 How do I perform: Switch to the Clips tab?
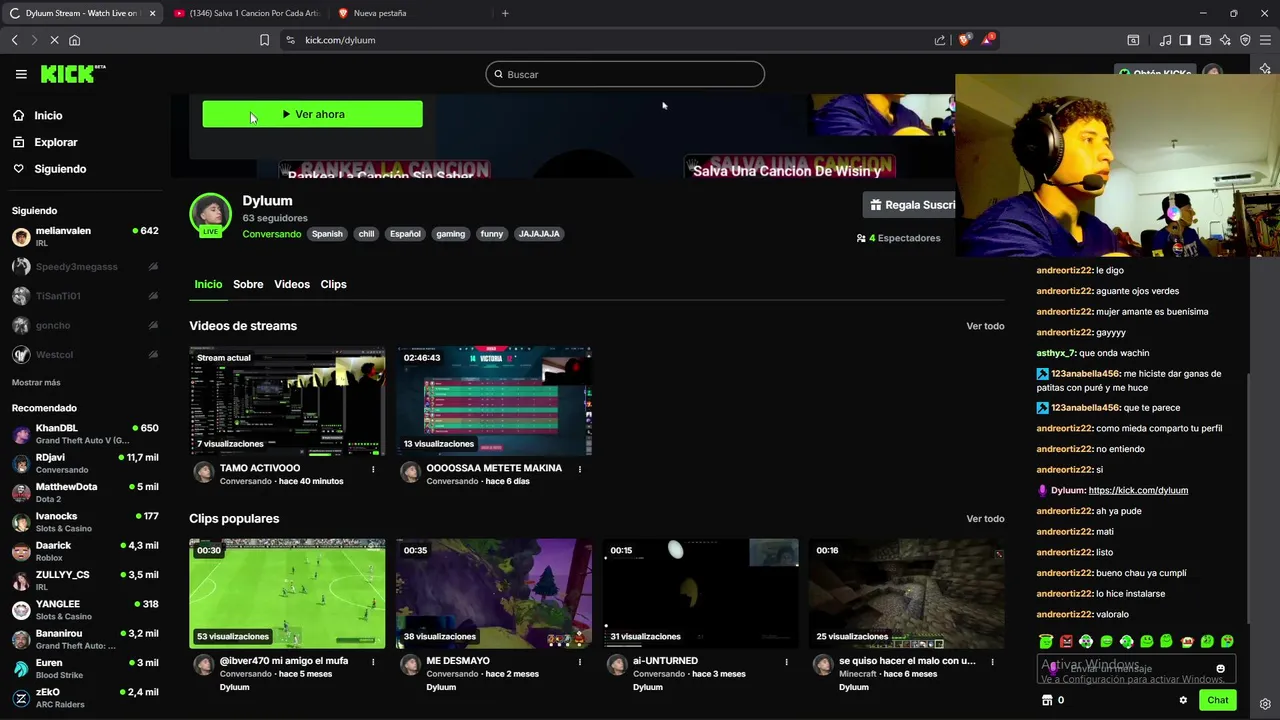pyautogui.click(x=333, y=284)
